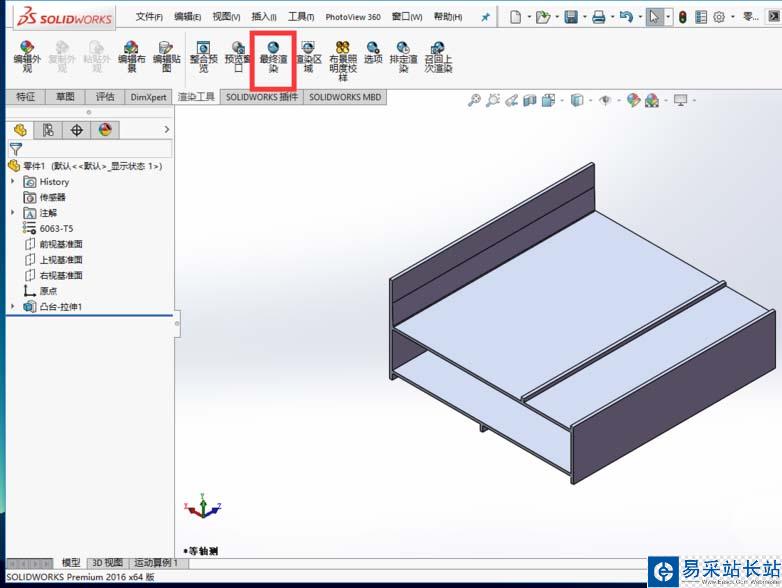
Task: Open DisplayManager color ball tab
Action: coord(105,130)
